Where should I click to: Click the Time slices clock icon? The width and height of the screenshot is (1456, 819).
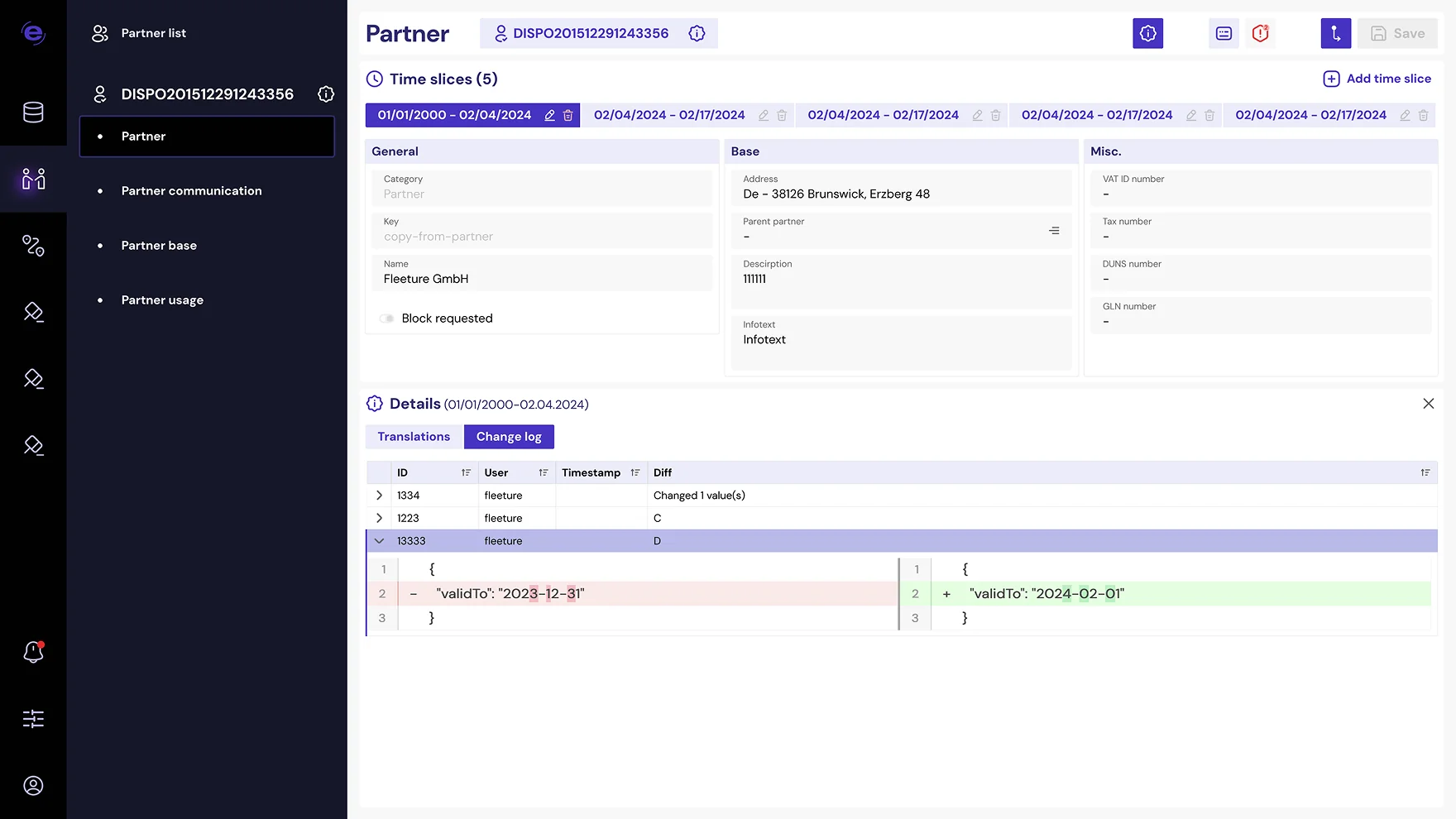click(375, 79)
